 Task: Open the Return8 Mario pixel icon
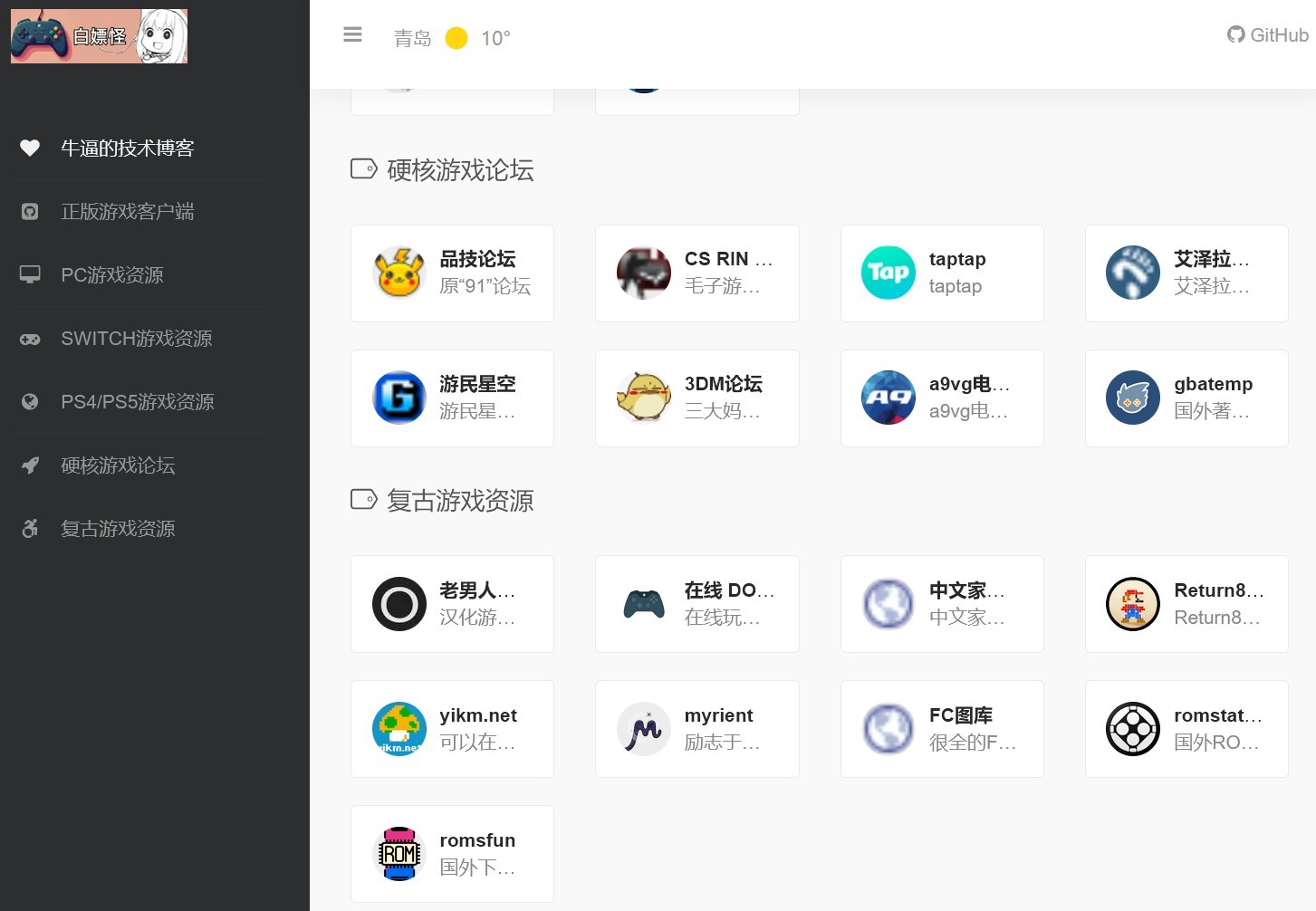[1133, 604]
